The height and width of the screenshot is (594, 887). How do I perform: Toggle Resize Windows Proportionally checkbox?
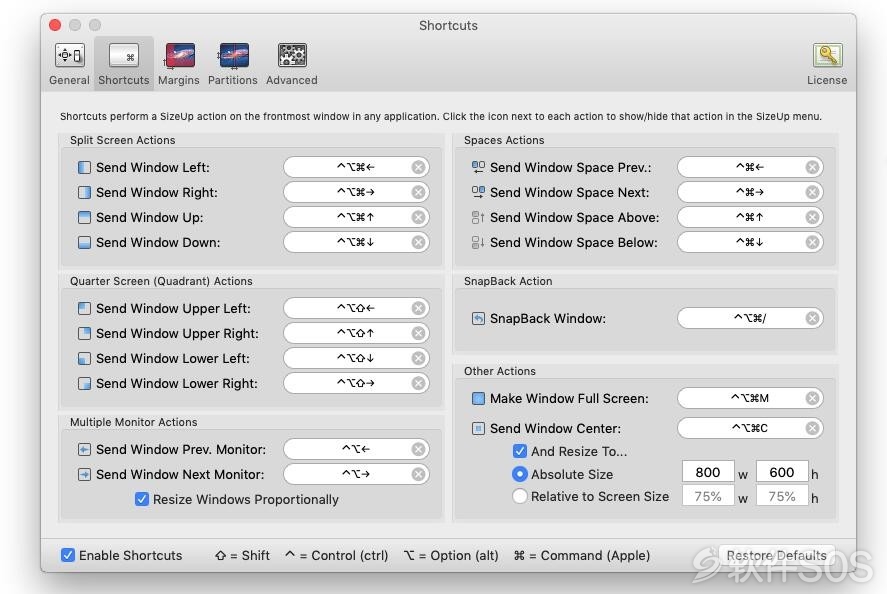pyautogui.click(x=141, y=499)
